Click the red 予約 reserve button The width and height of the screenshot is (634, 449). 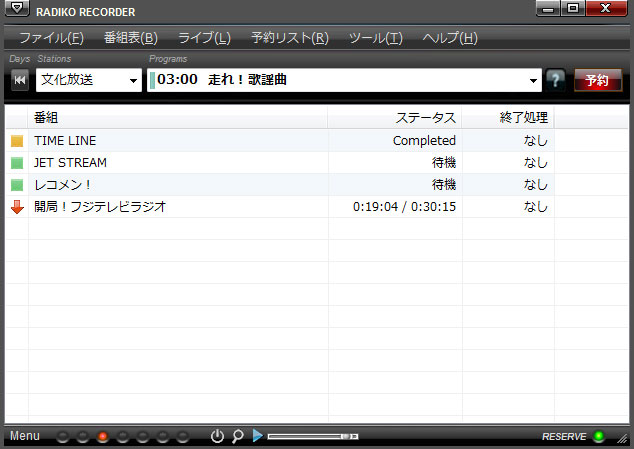pyautogui.click(x=598, y=80)
